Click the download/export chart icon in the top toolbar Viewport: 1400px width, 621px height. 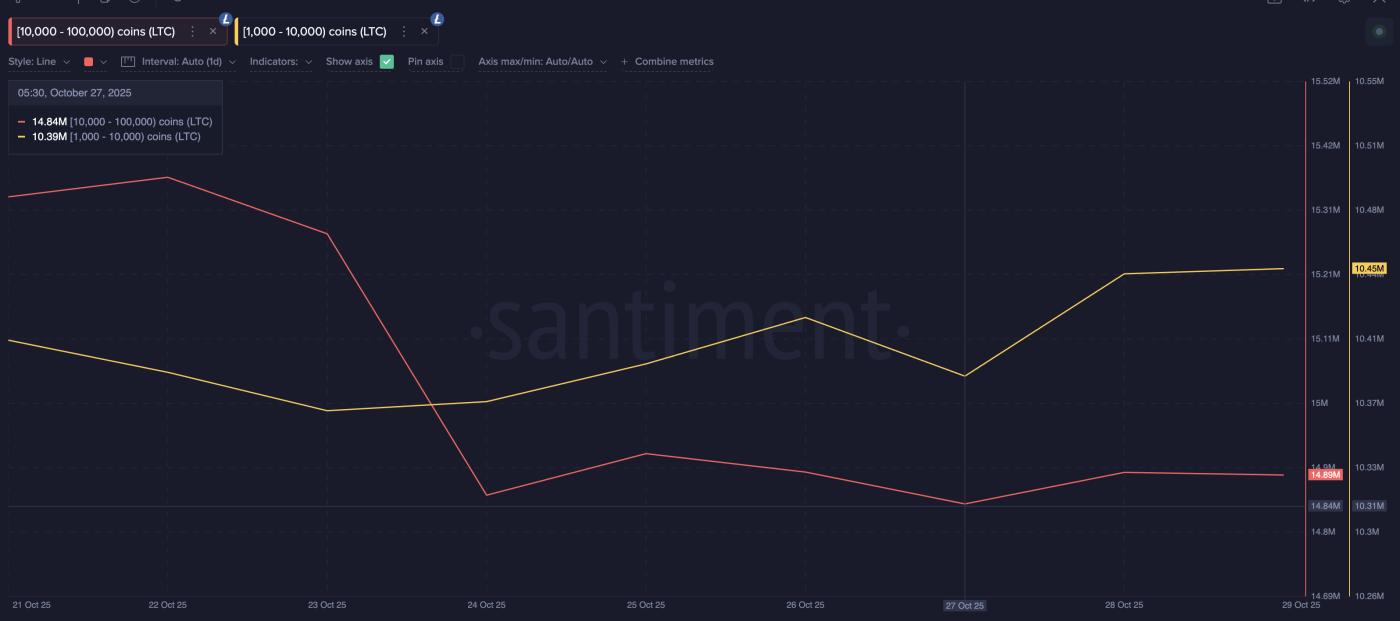[1273, 4]
